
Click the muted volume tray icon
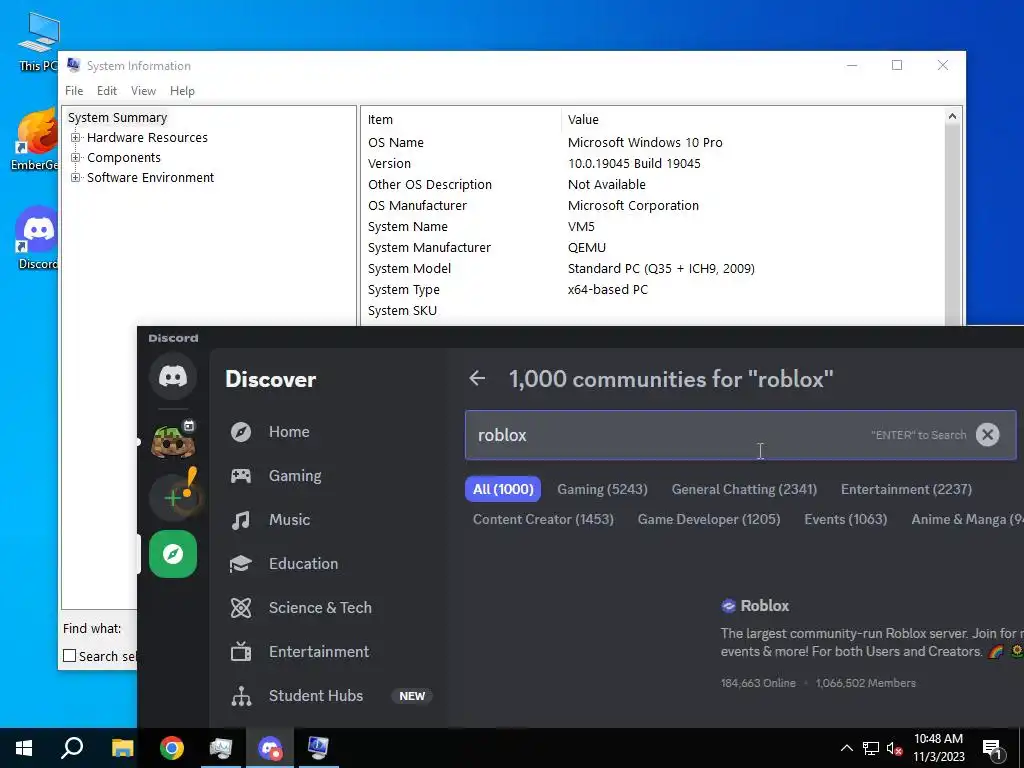pos(894,748)
